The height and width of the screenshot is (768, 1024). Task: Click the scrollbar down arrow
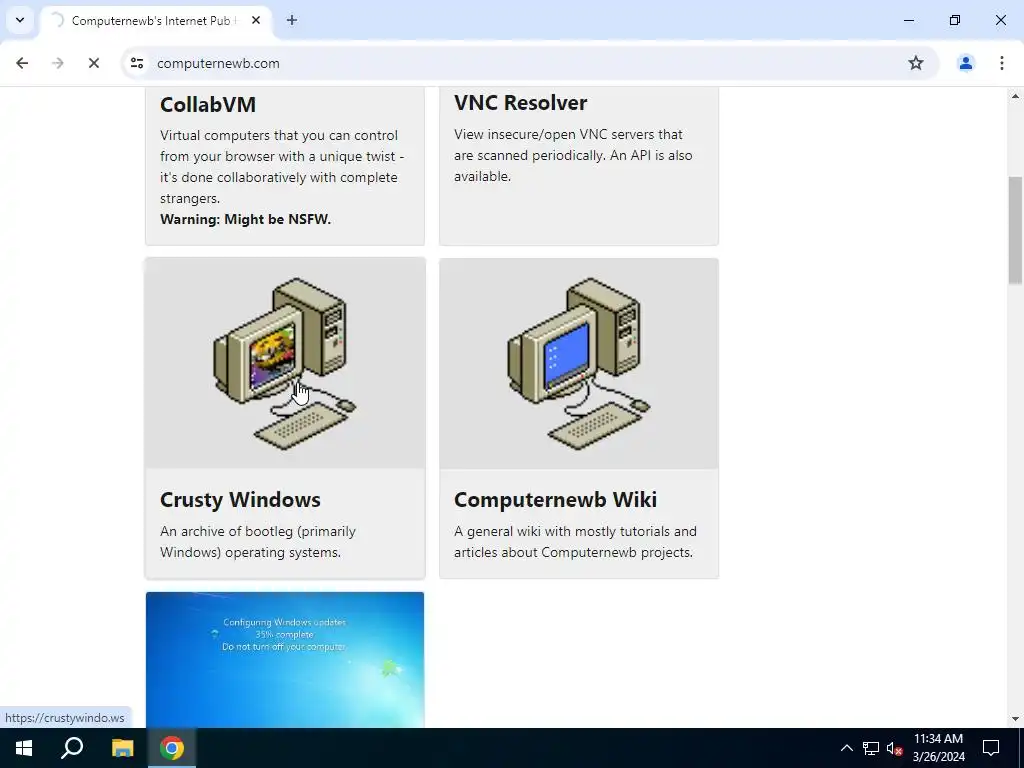(1015, 719)
